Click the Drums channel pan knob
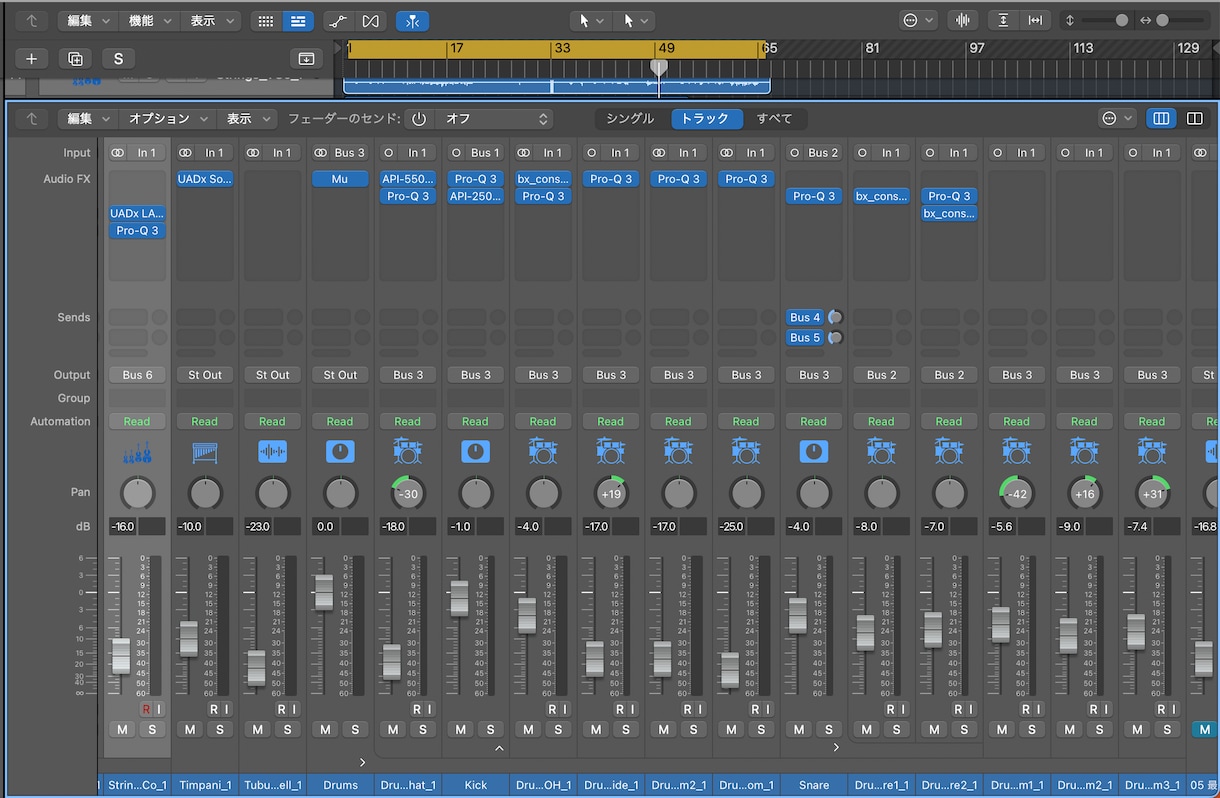The width and height of the screenshot is (1220, 798). tap(341, 494)
